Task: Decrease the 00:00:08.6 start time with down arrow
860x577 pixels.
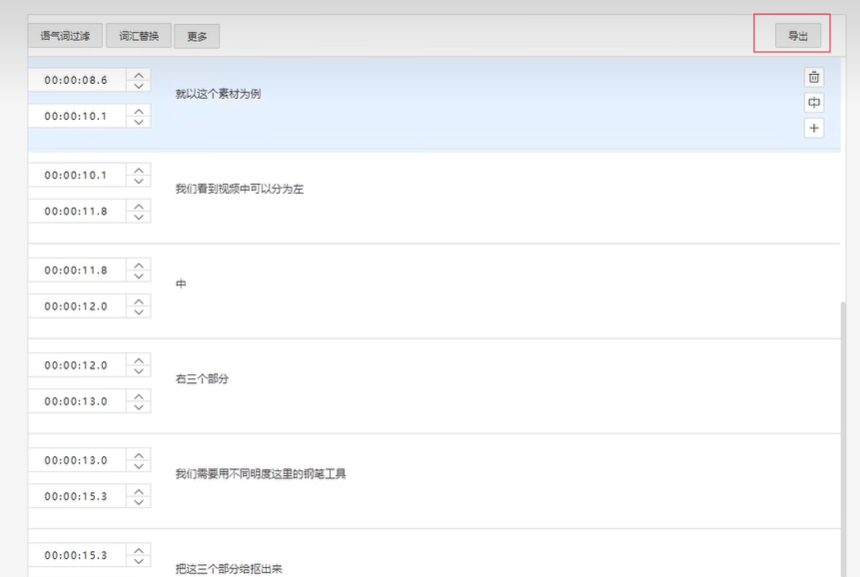Action: [139, 86]
